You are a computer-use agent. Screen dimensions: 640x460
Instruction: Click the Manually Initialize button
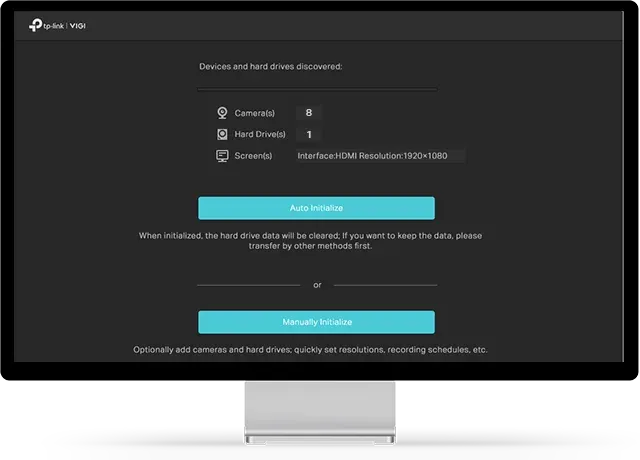pyautogui.click(x=316, y=322)
